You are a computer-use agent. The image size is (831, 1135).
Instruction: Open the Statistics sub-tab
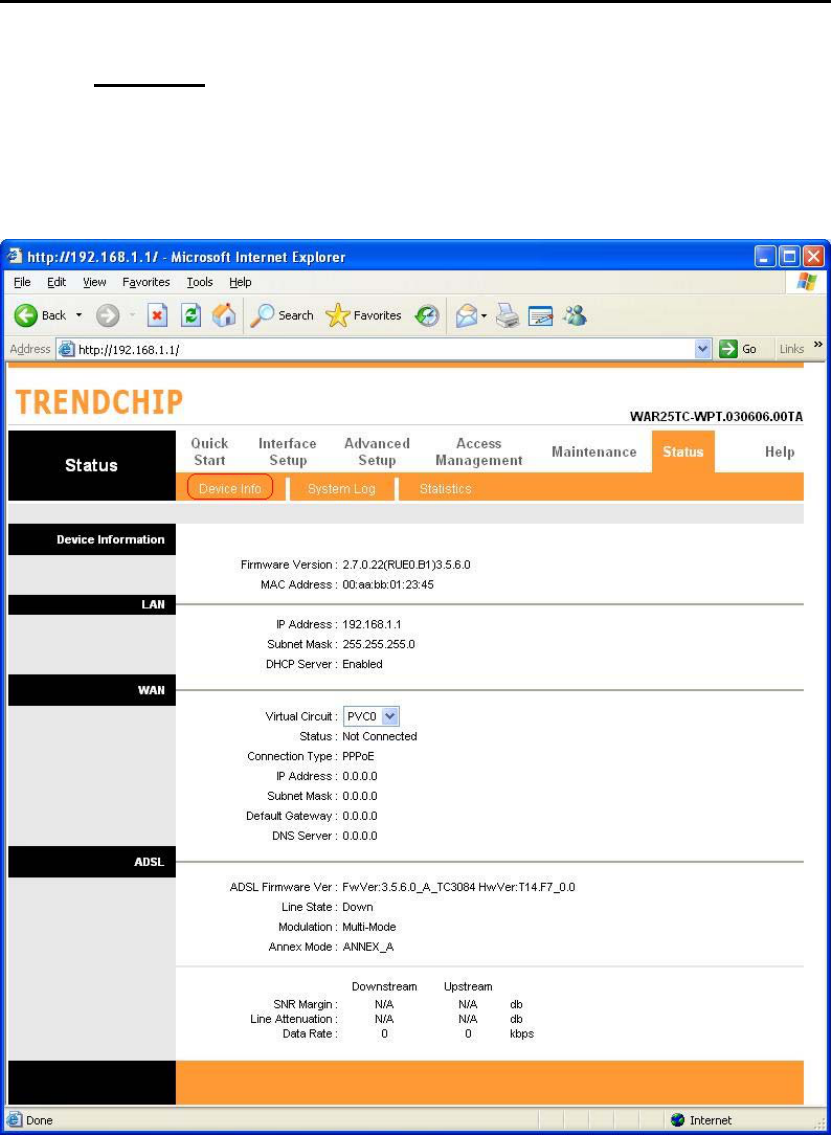445,489
